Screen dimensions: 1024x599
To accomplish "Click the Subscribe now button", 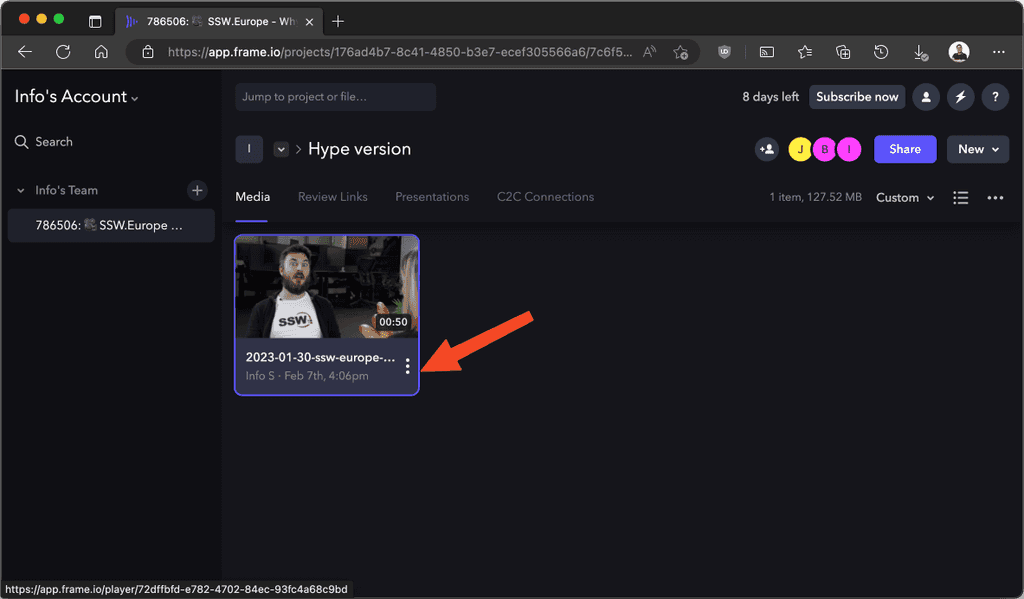I will point(857,96).
